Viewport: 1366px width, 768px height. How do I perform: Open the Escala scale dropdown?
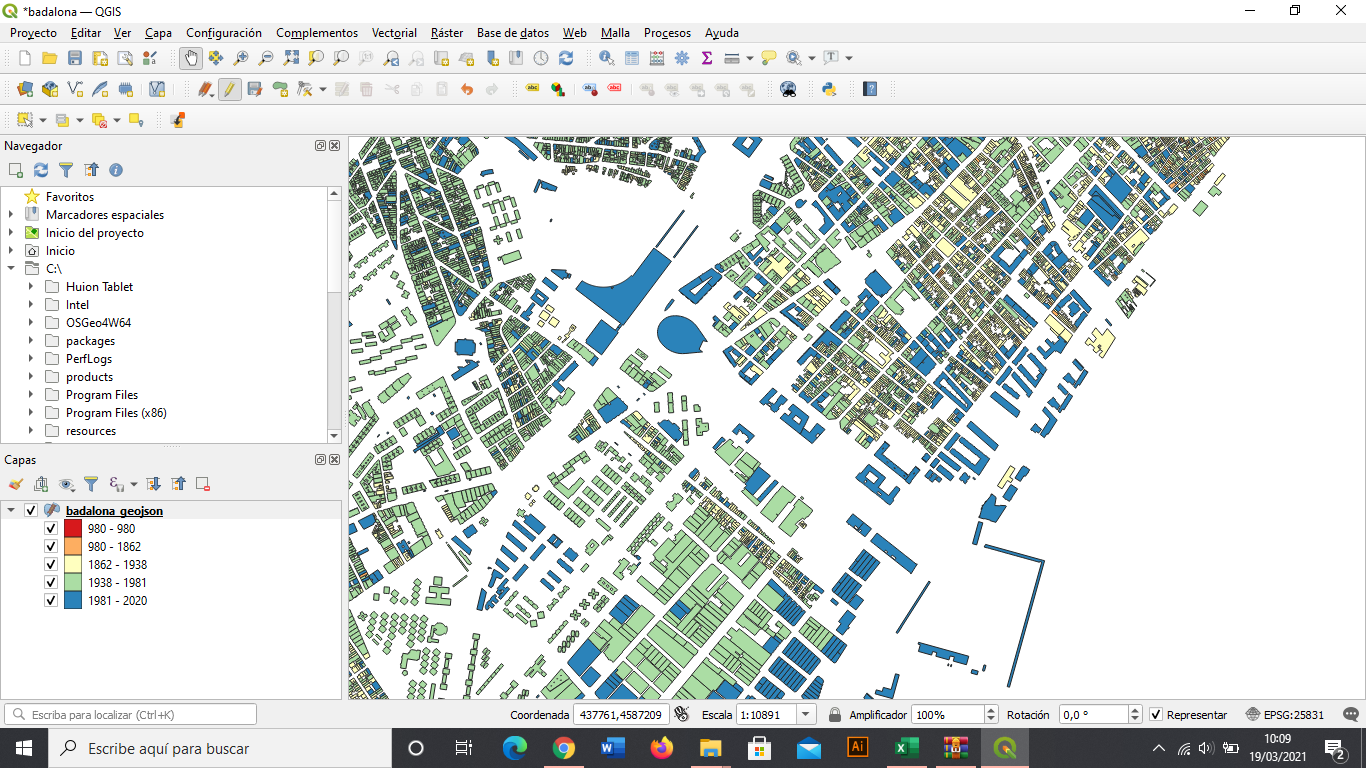(x=807, y=715)
